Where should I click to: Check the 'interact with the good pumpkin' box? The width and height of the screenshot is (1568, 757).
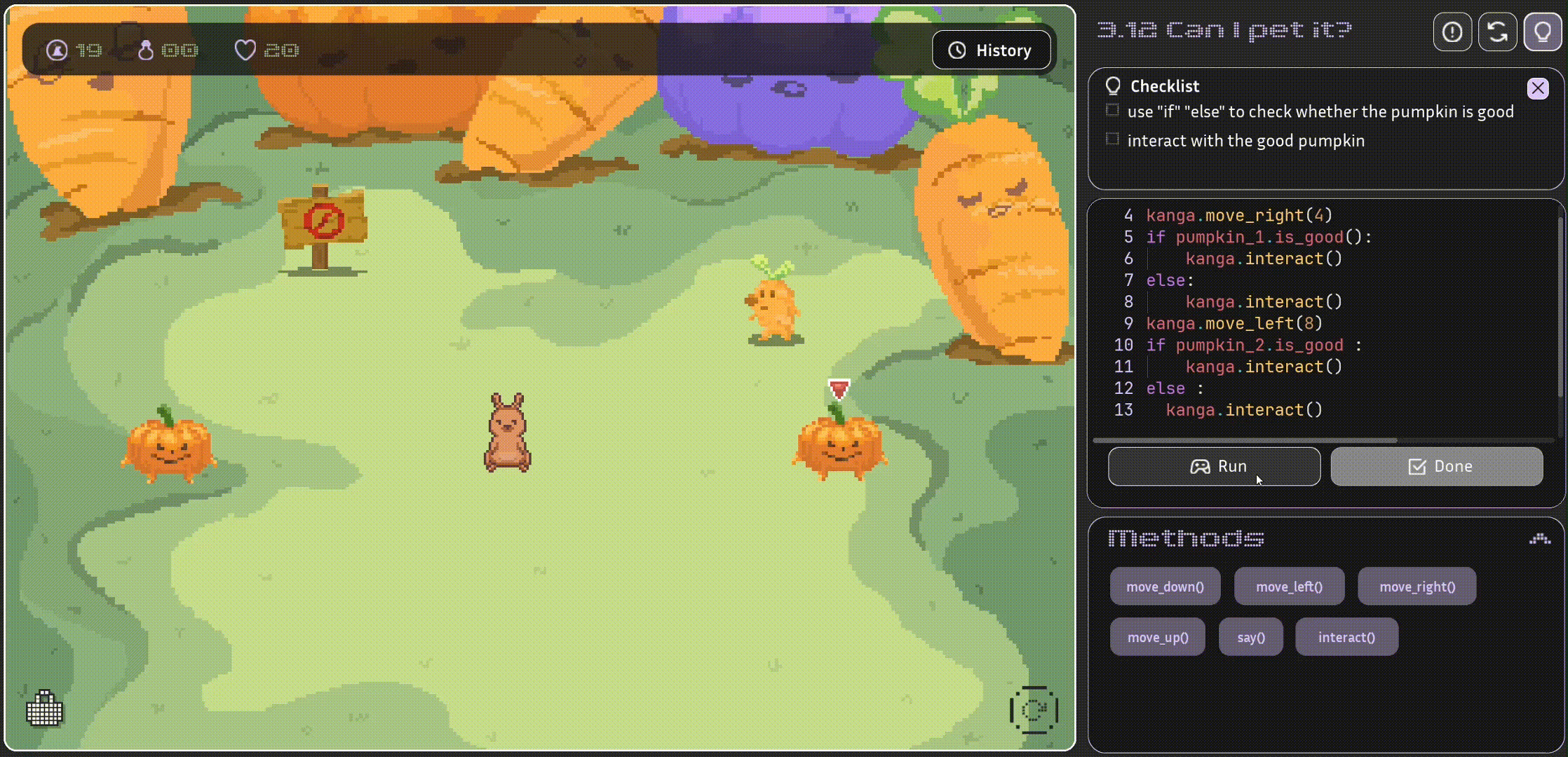coord(1112,139)
